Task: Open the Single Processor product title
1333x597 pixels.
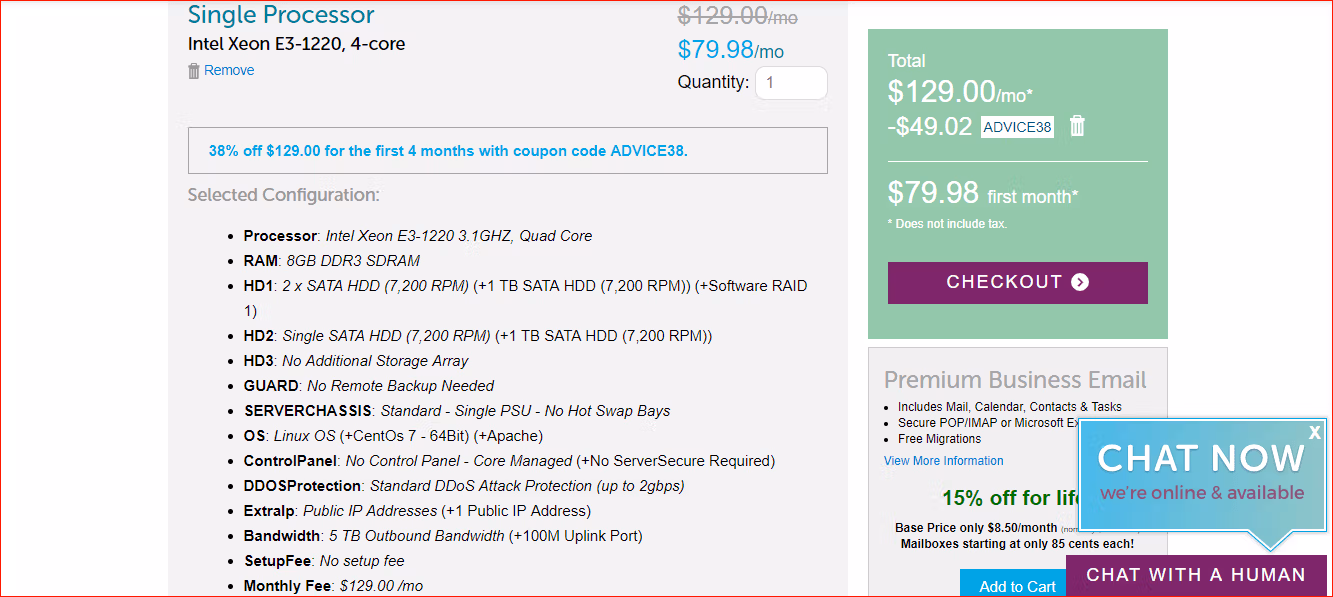Action: click(281, 15)
